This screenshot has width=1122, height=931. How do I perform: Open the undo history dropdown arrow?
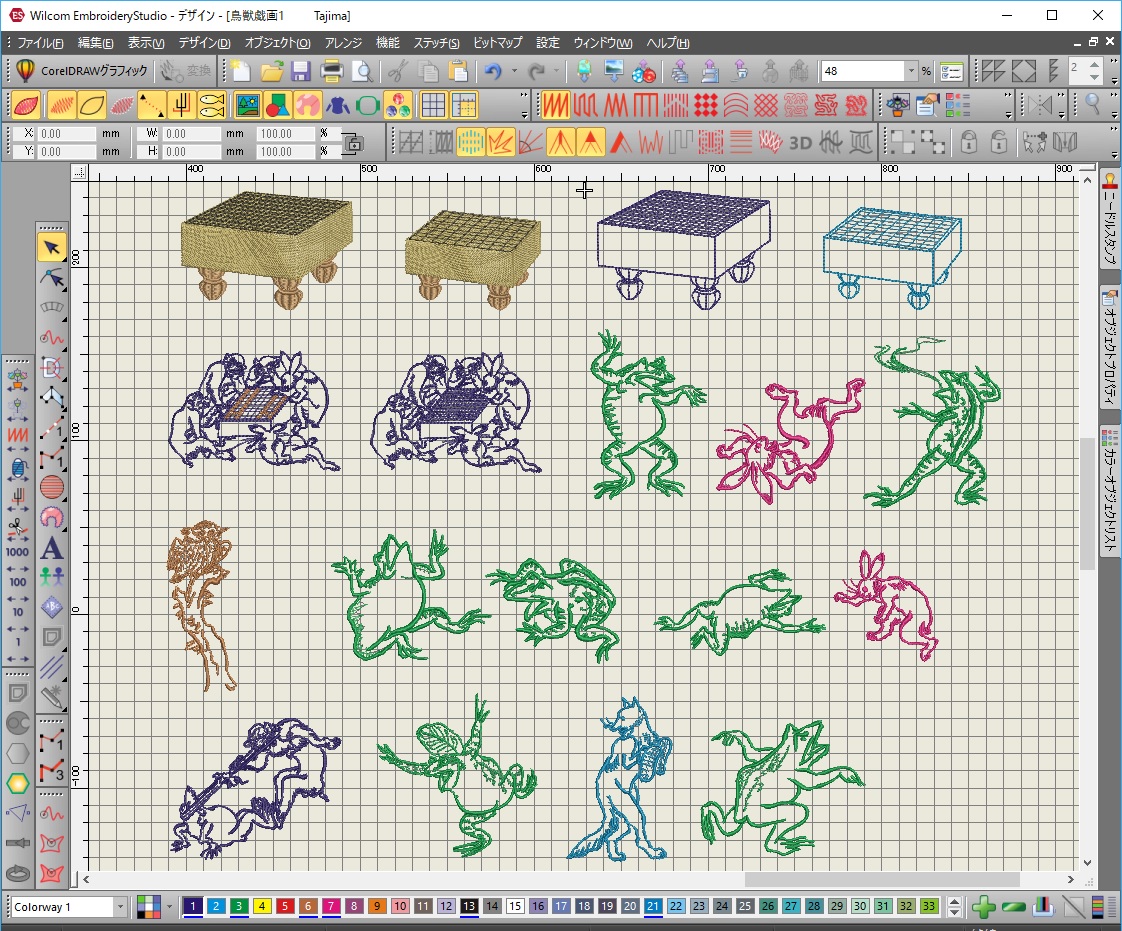click(x=514, y=71)
